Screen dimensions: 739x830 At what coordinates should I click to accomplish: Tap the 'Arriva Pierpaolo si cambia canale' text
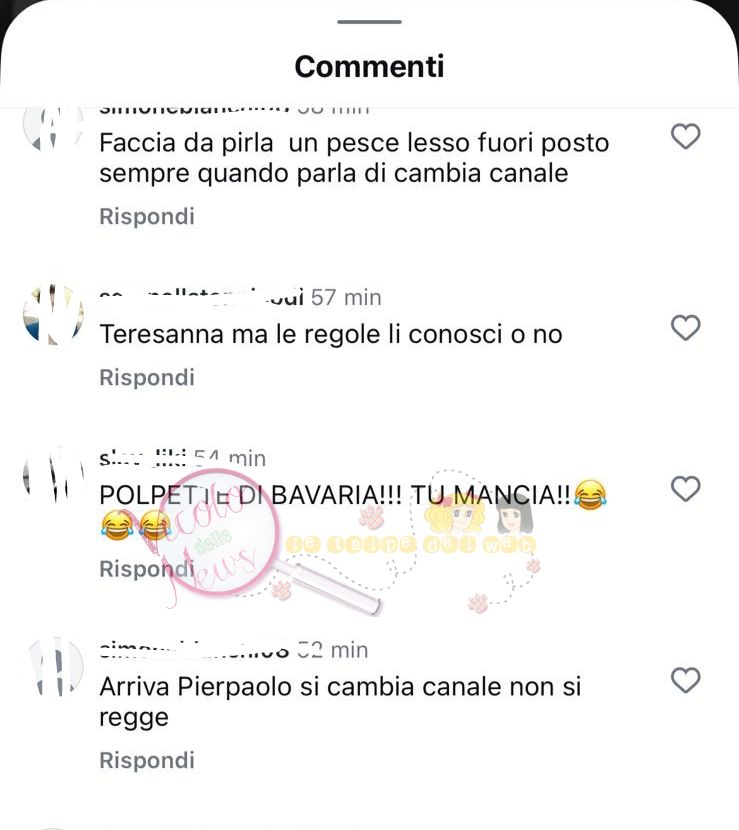(340, 702)
